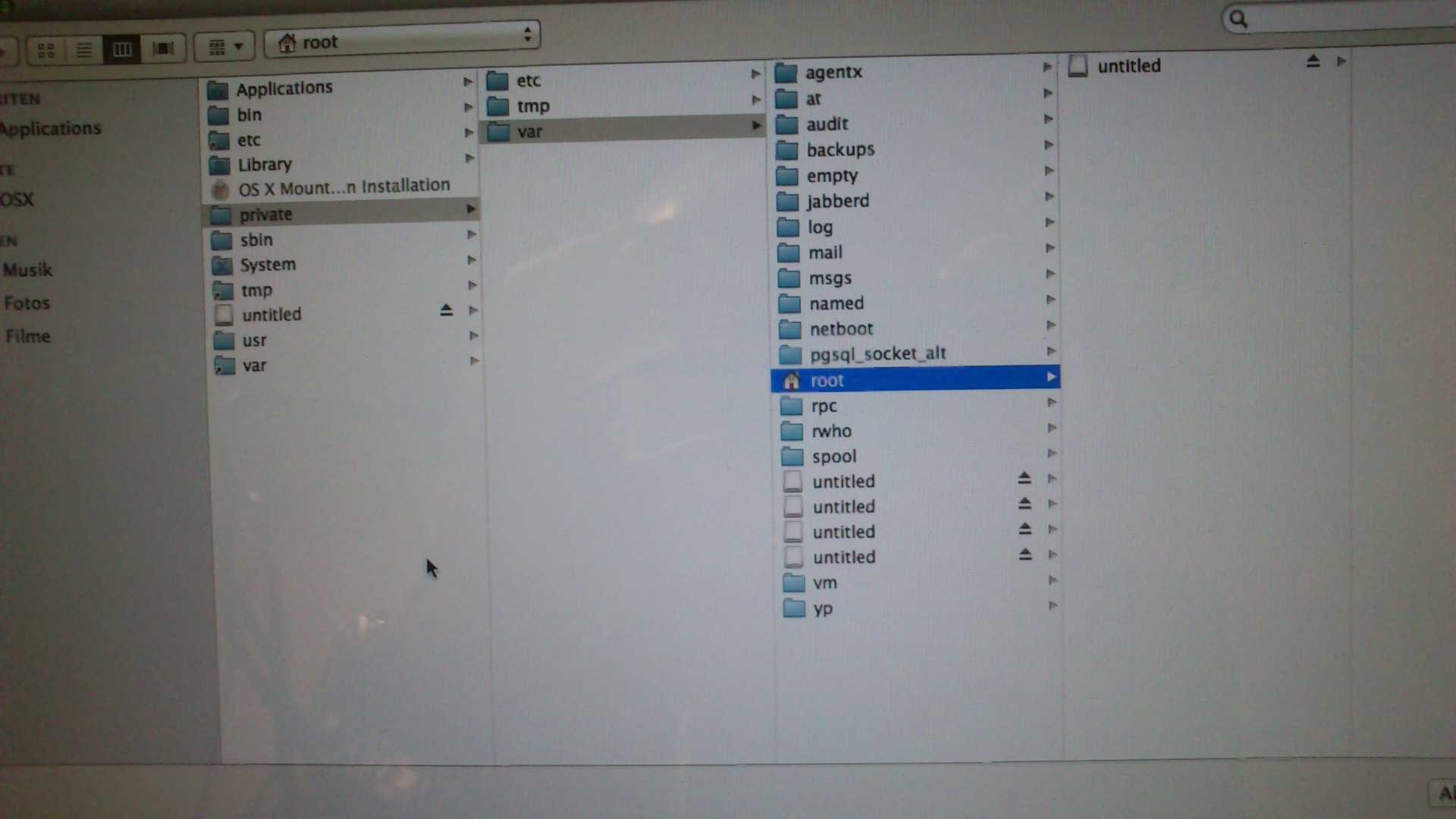Click the root user home folder icon
1456x819 pixels.
coord(791,378)
